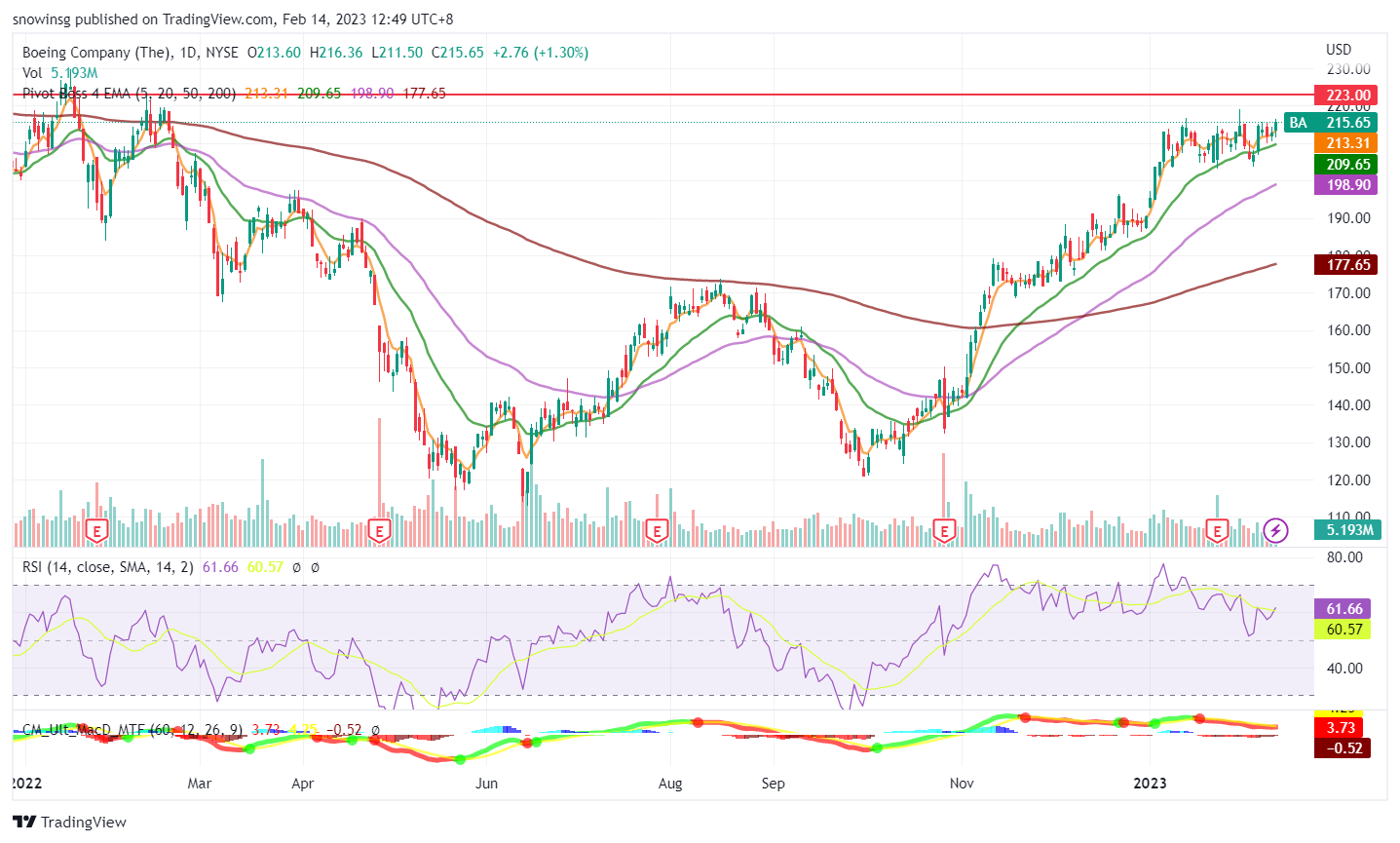1400x843 pixels.
Task: Click the 5.193M volume label on price axis
Action: (1348, 530)
